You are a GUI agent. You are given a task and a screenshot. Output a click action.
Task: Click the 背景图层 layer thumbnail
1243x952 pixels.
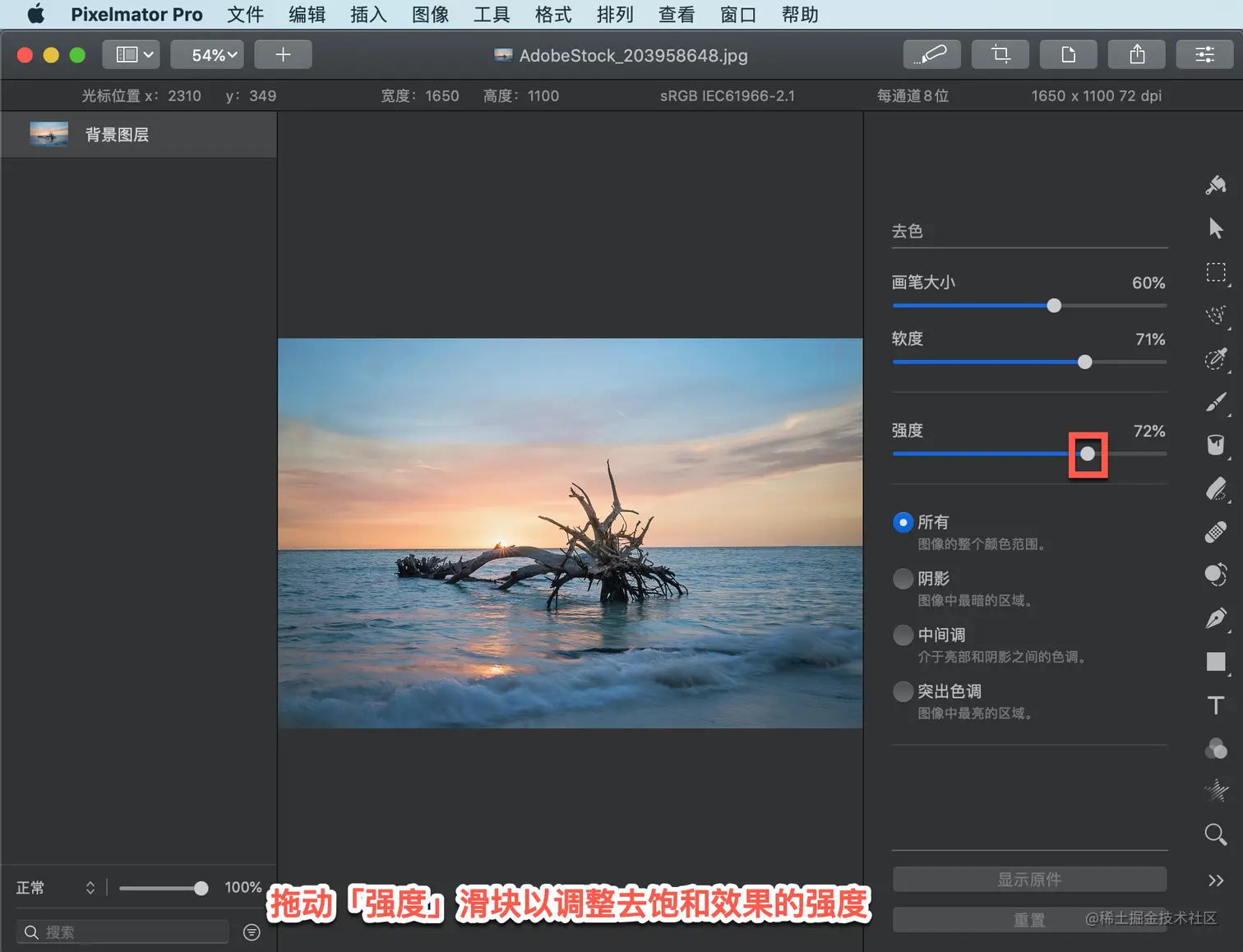[x=49, y=135]
